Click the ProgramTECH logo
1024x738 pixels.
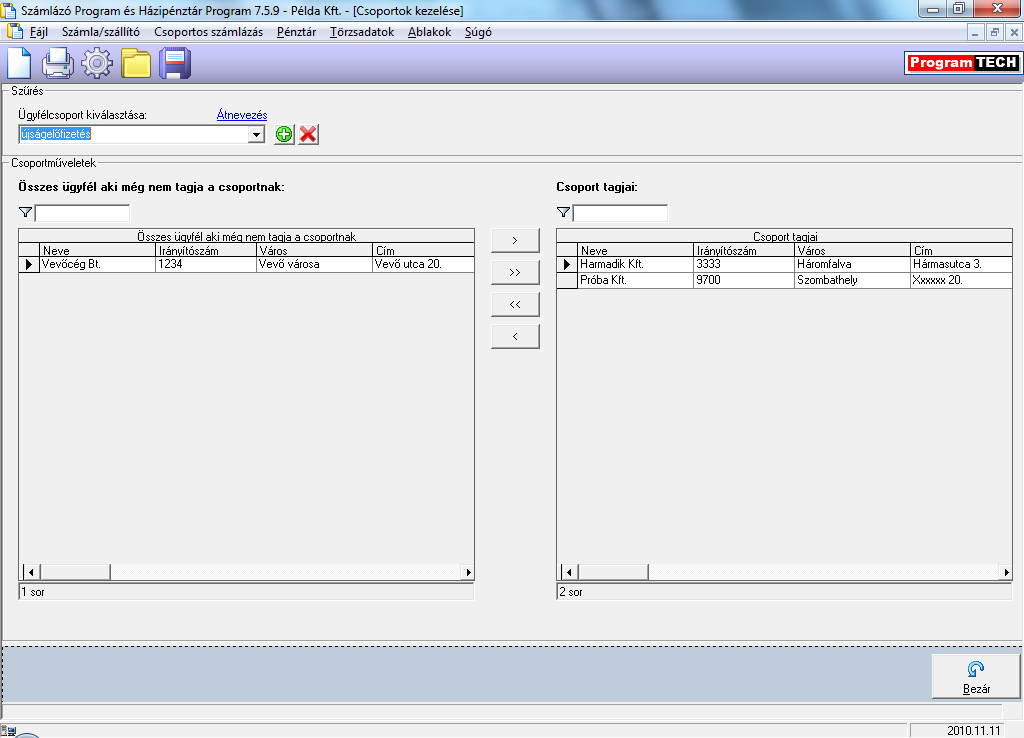pyautogui.click(x=962, y=63)
